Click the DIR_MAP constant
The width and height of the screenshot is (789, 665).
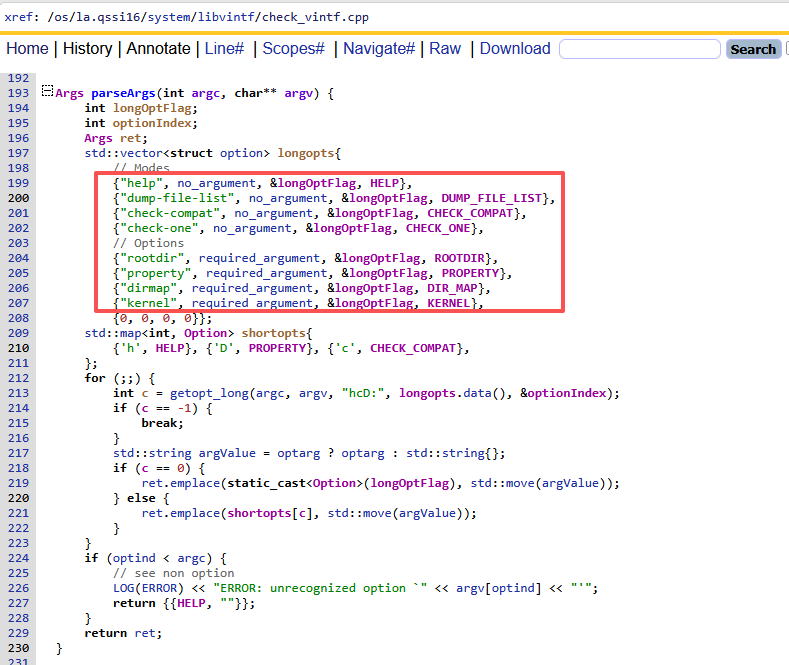[x=452, y=288]
